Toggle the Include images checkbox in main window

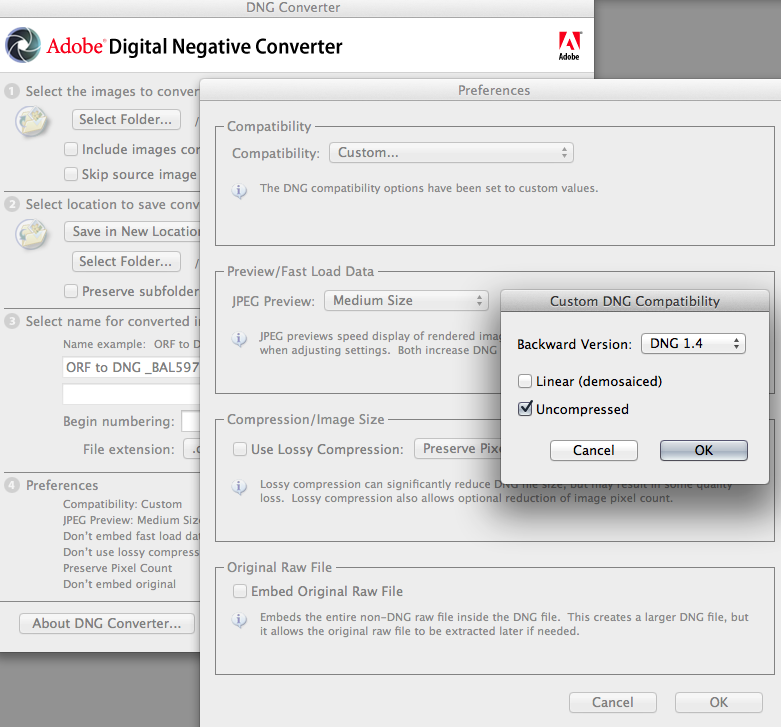[x=71, y=149]
